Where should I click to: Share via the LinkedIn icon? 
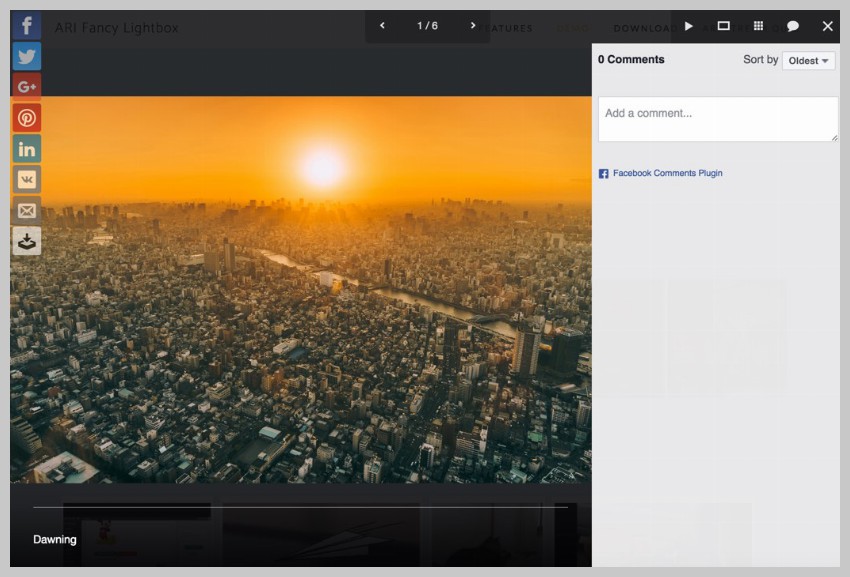pyautogui.click(x=27, y=149)
